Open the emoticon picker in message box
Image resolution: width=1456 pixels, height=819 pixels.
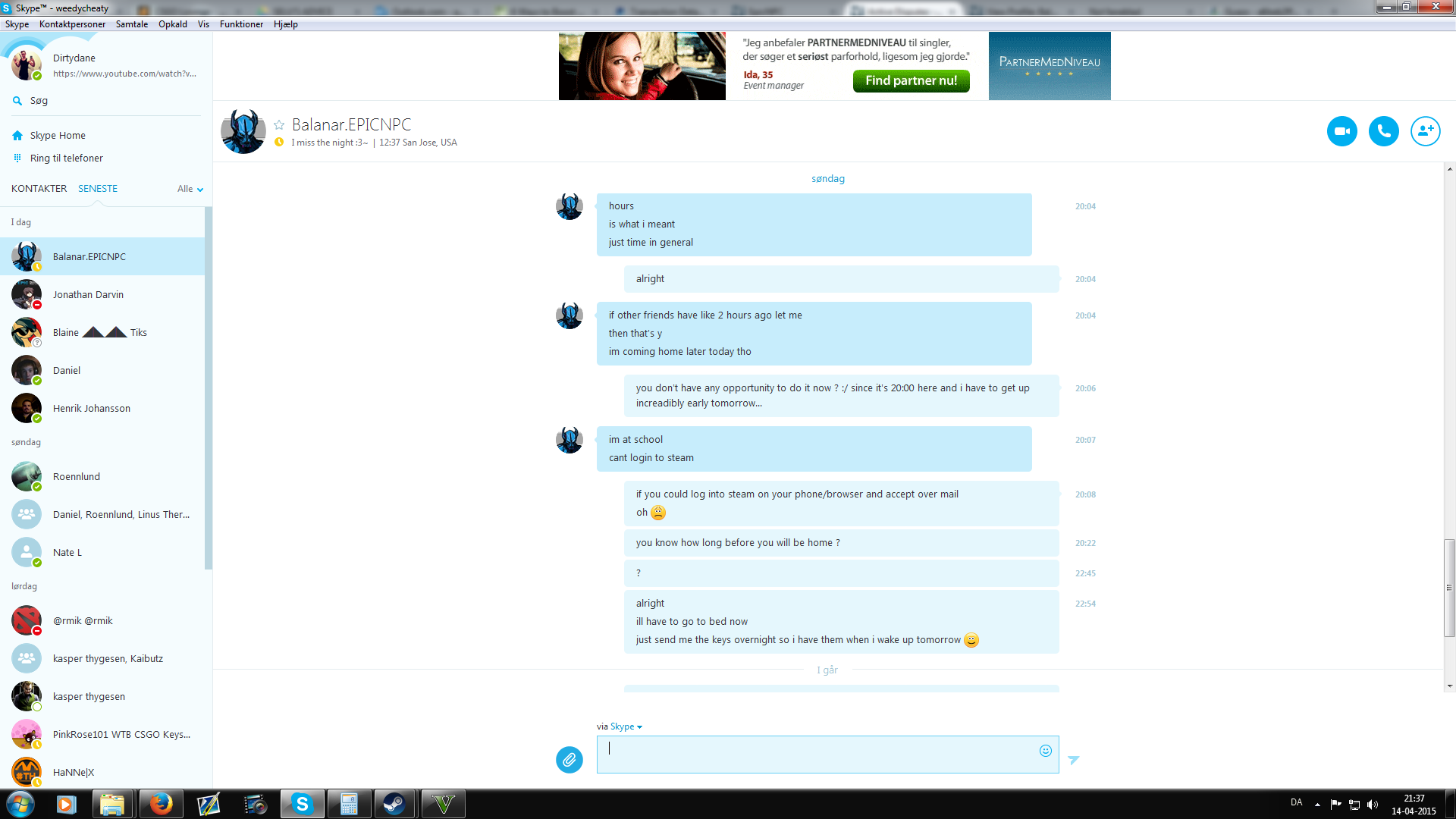coord(1045,751)
